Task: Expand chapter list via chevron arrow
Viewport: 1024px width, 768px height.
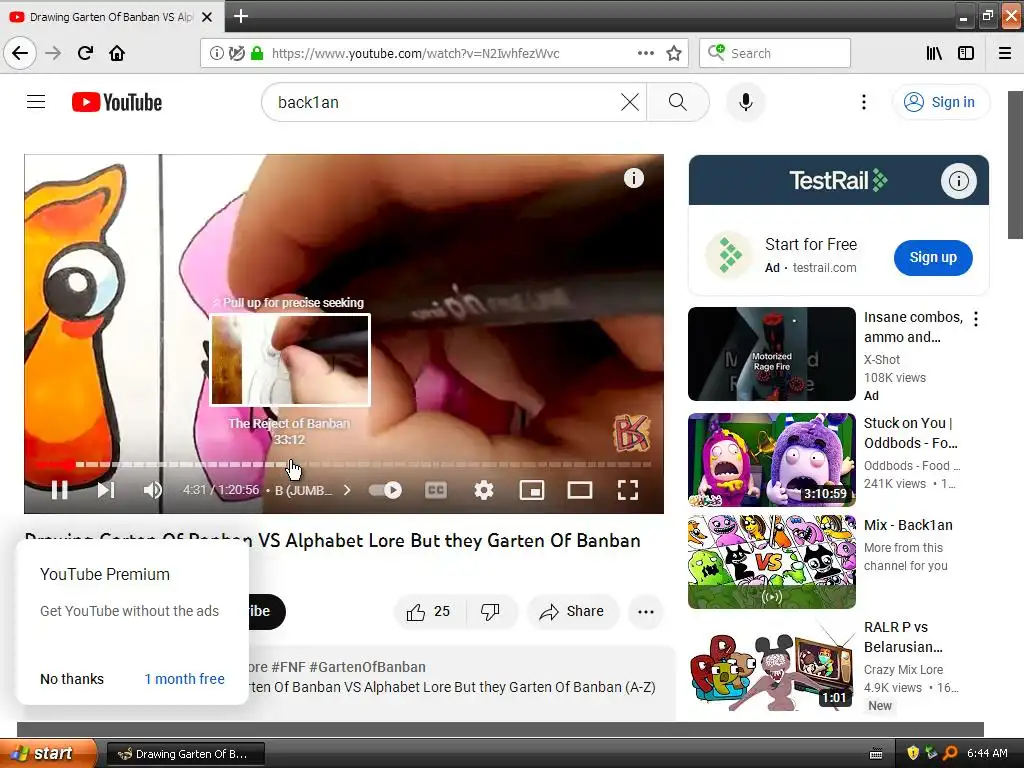Action: (347, 490)
